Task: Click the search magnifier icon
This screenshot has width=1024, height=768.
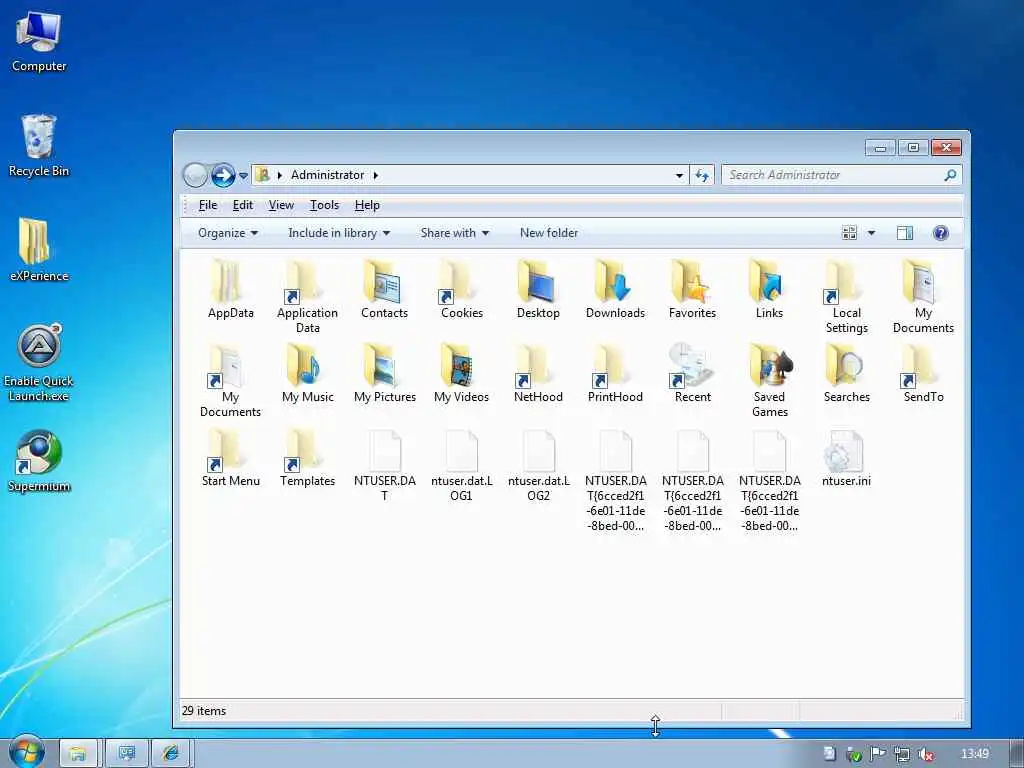Action: tap(950, 175)
